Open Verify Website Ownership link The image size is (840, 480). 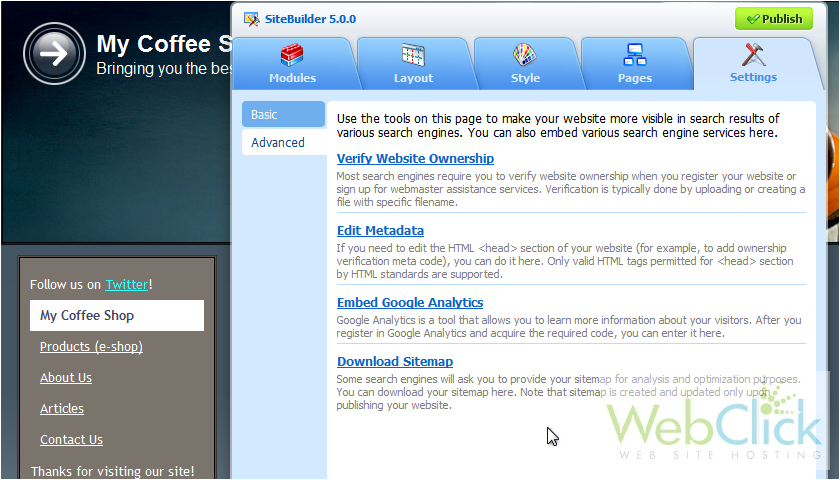[x=415, y=159]
